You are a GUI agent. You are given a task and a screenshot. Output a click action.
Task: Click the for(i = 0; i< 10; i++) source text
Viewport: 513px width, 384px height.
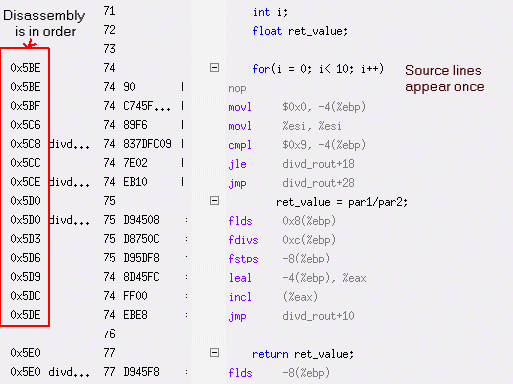(x=318, y=69)
